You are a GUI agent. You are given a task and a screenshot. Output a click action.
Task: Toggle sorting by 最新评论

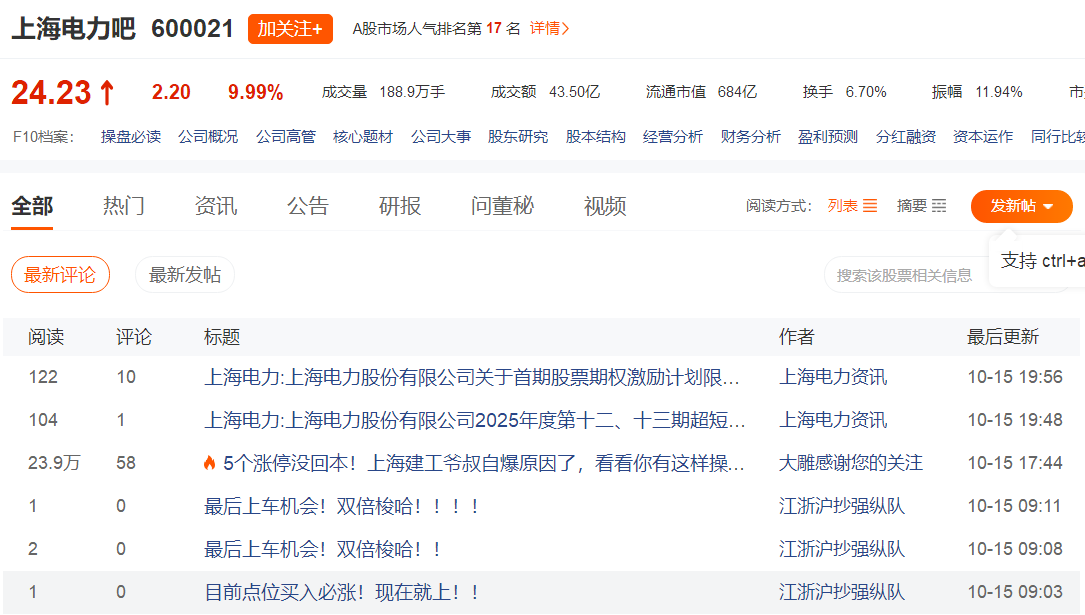tap(60, 275)
